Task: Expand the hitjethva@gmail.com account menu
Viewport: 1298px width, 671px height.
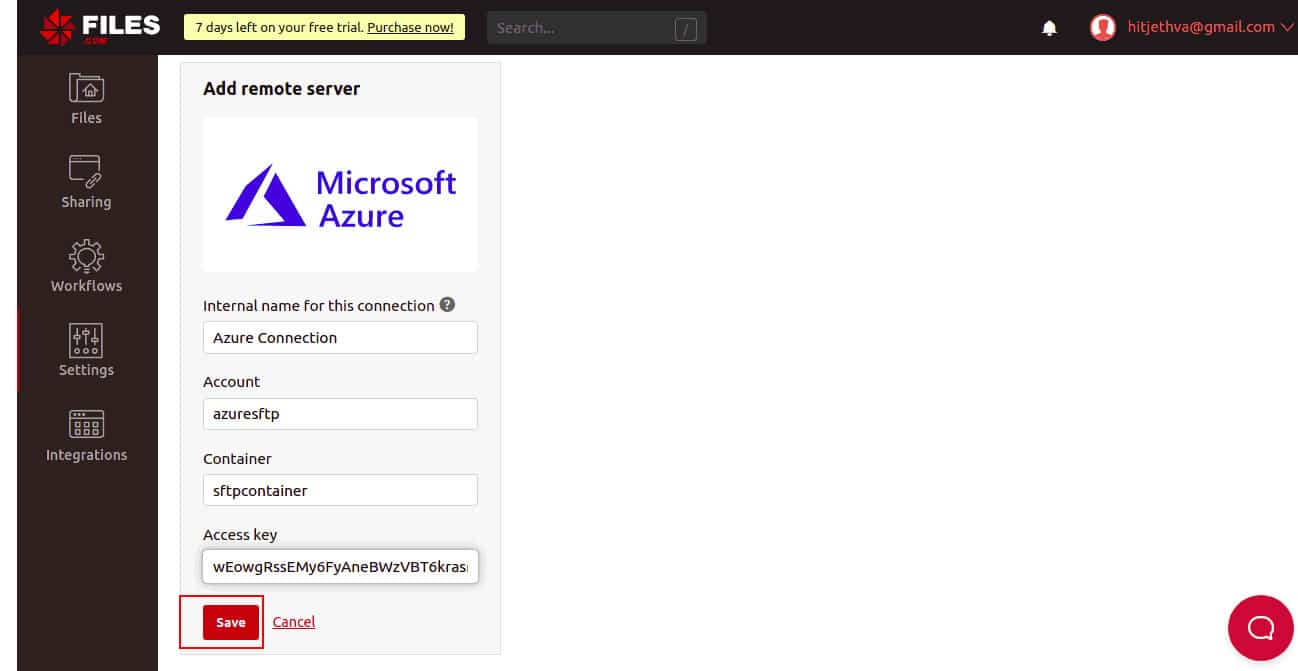Action: pos(1209,27)
